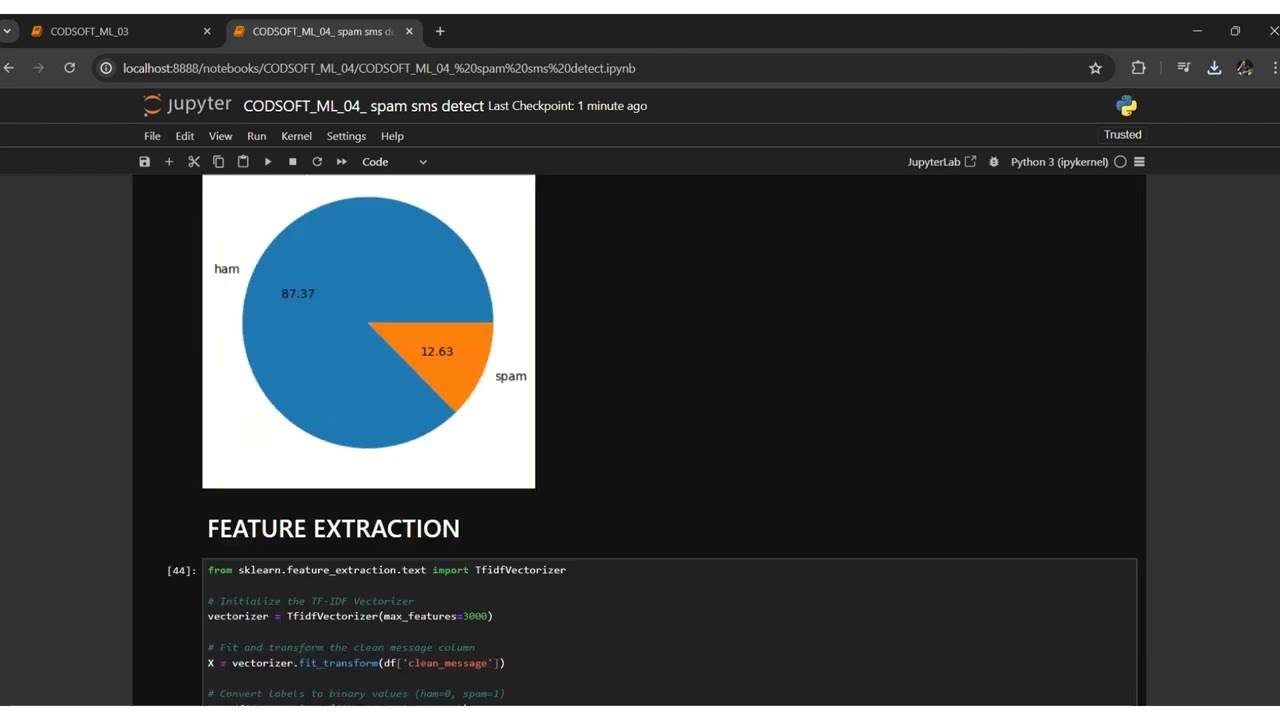The width and height of the screenshot is (1280, 720).
Task: Open the browser extensions puzzle icon
Action: (x=1138, y=68)
